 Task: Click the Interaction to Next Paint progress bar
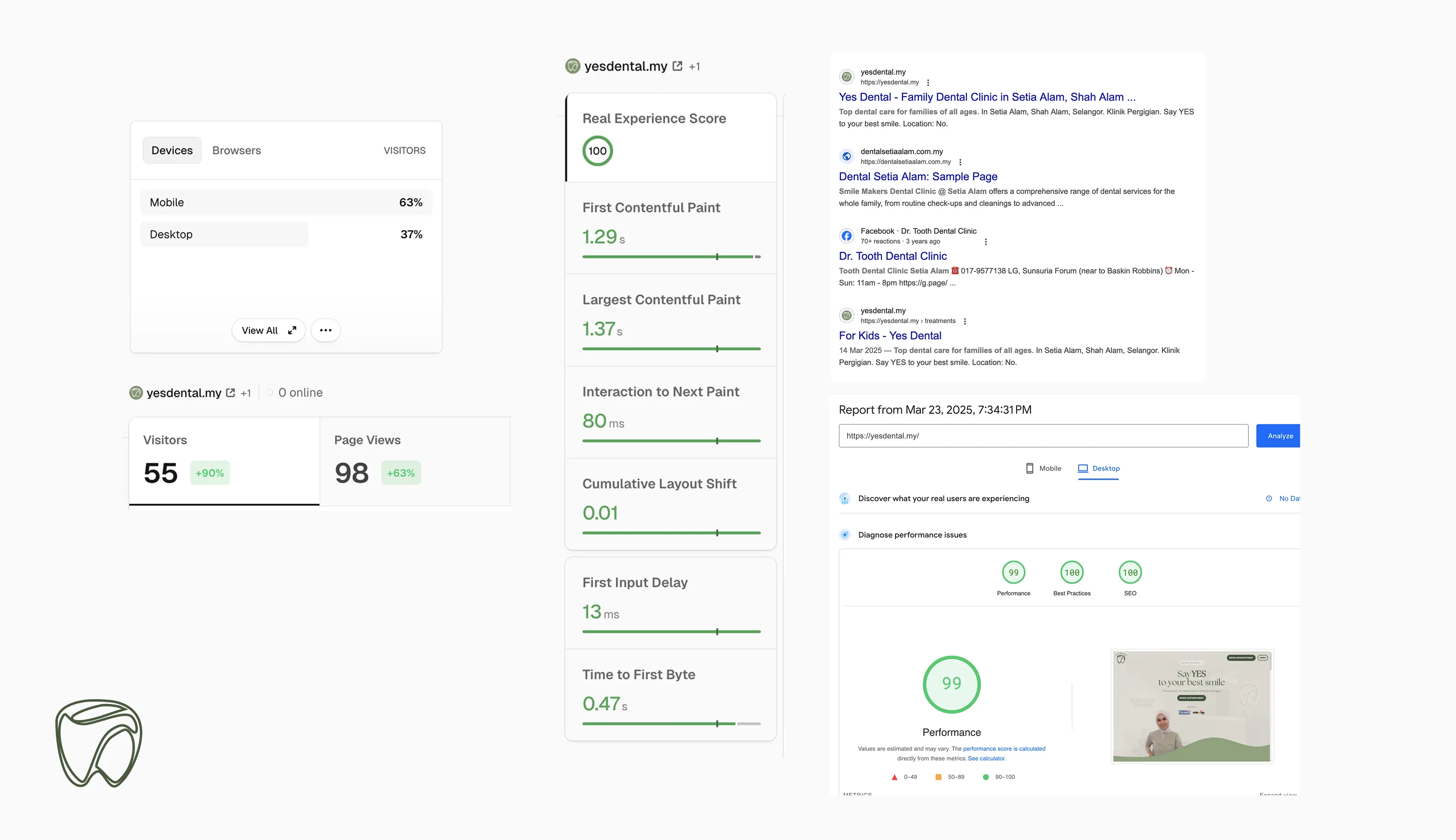tap(672, 441)
